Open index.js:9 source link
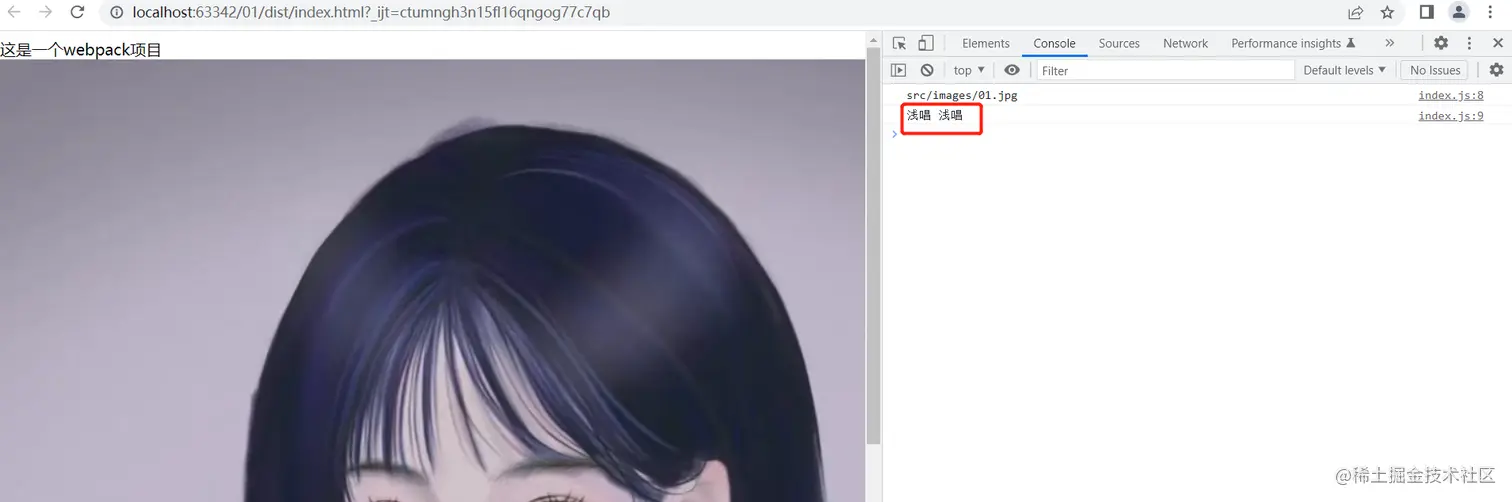The width and height of the screenshot is (1512, 502). pos(1451,115)
